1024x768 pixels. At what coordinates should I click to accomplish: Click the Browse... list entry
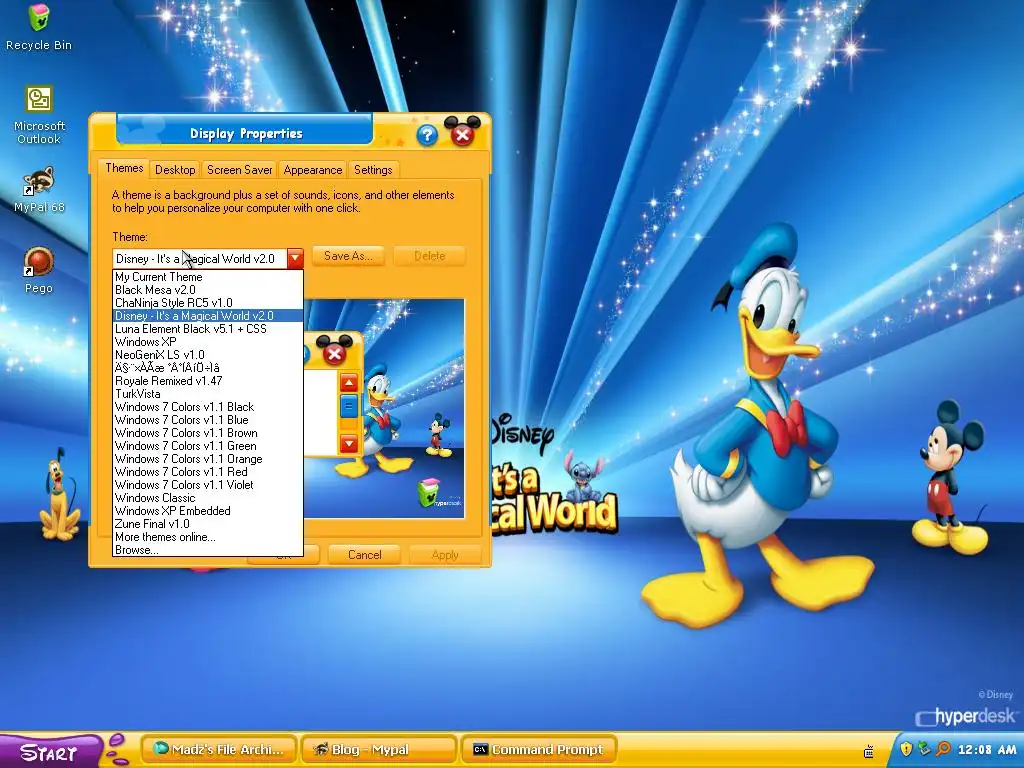pos(208,550)
